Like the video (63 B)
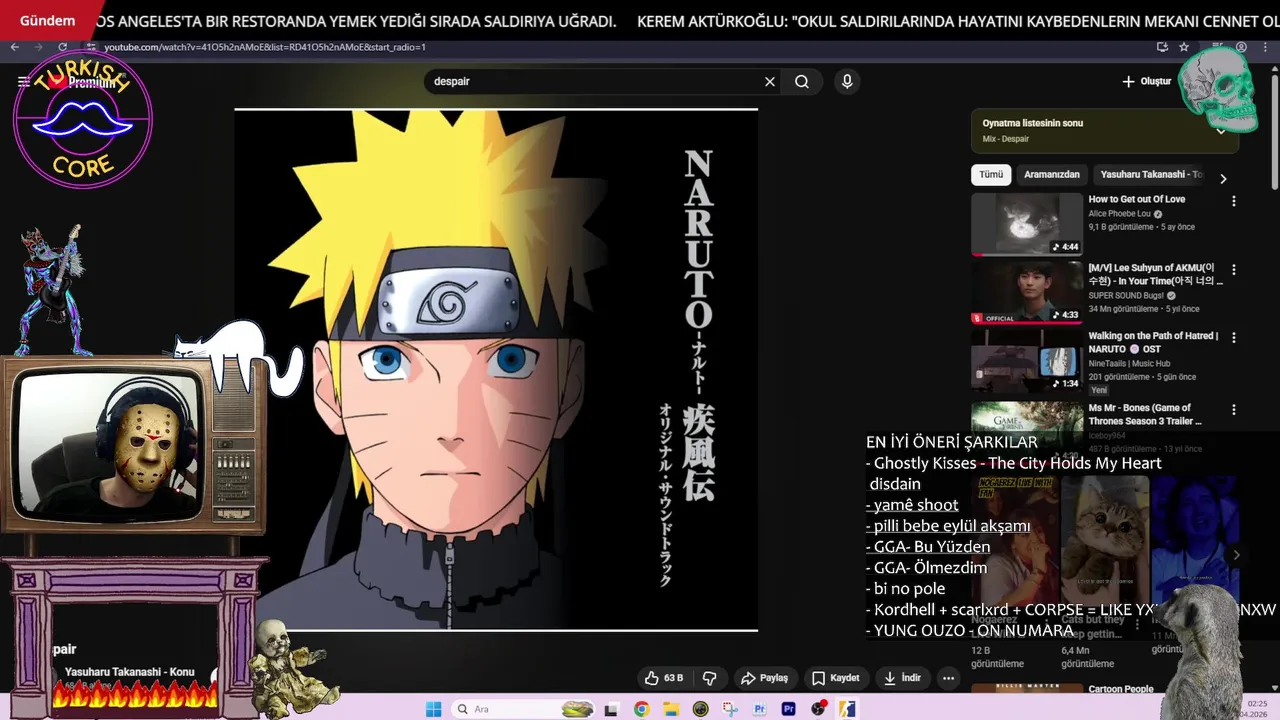Image resolution: width=1280 pixels, height=720 pixels. tap(665, 678)
